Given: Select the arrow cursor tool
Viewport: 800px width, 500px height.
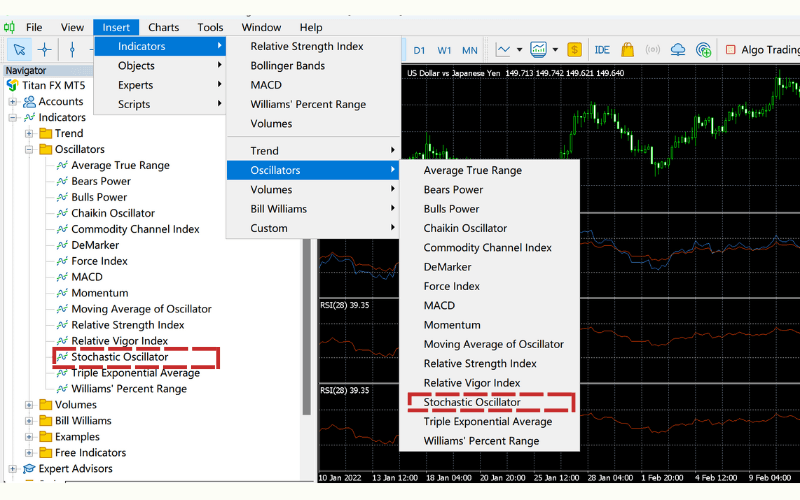Looking at the screenshot, I should click(x=19, y=49).
